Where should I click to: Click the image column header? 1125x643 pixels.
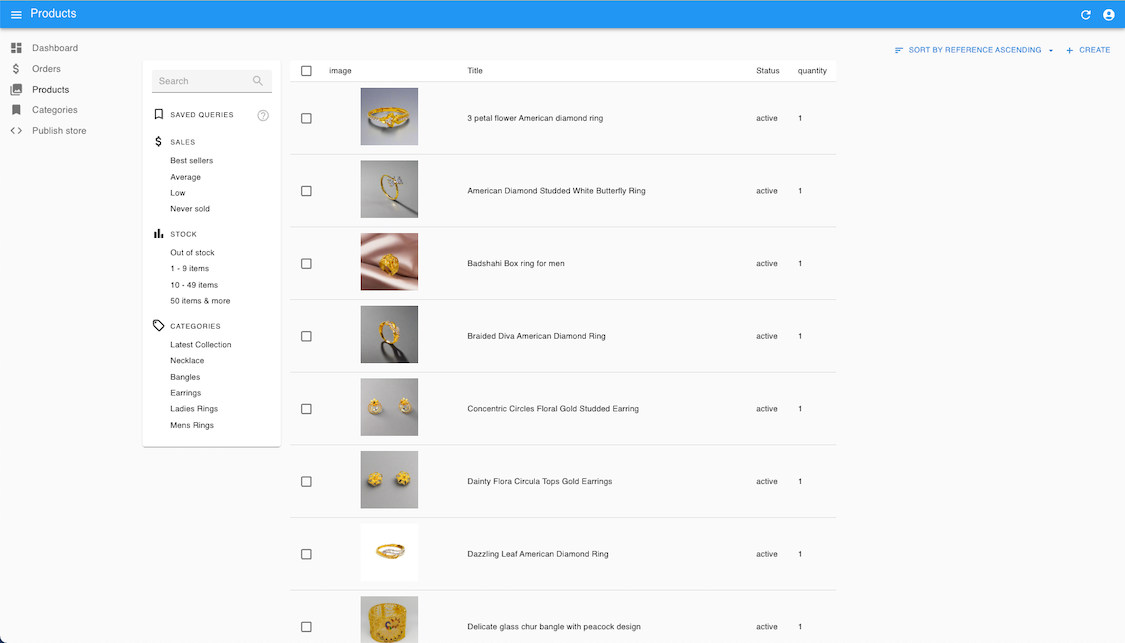click(x=340, y=71)
